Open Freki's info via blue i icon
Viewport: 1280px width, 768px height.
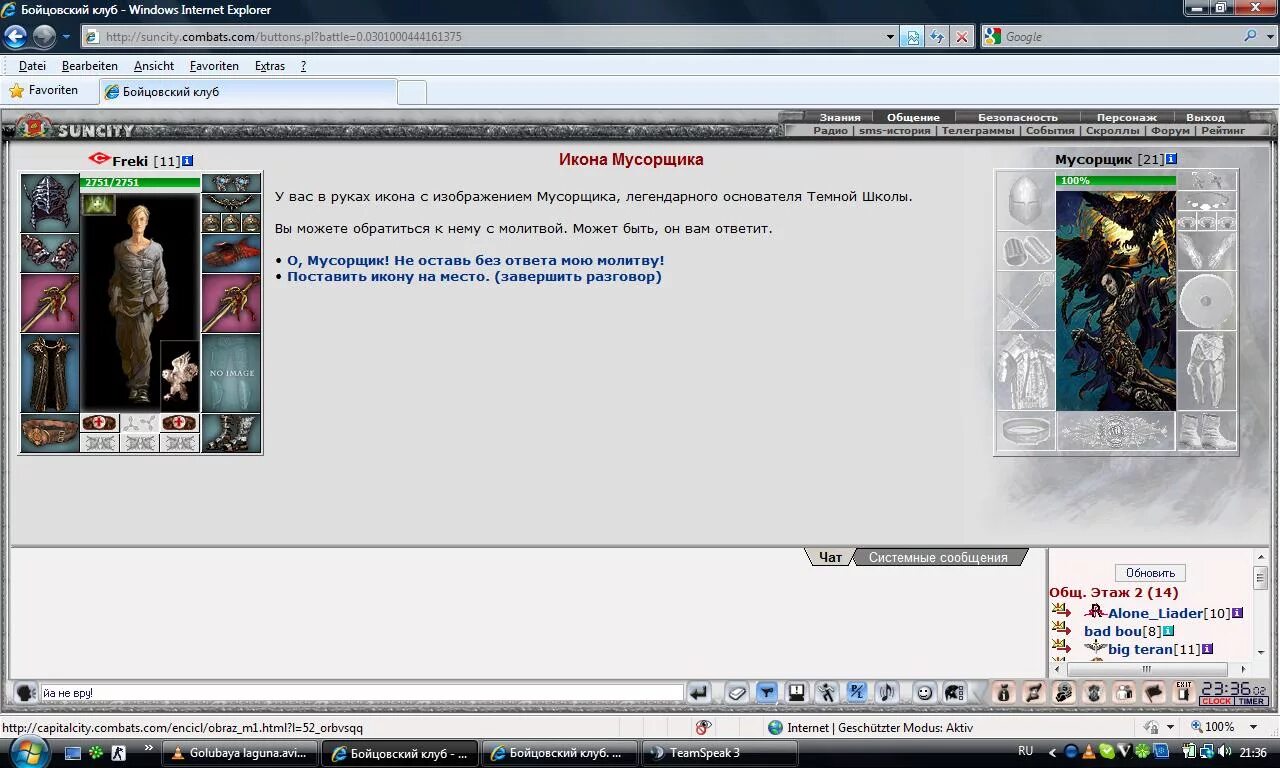(x=188, y=161)
